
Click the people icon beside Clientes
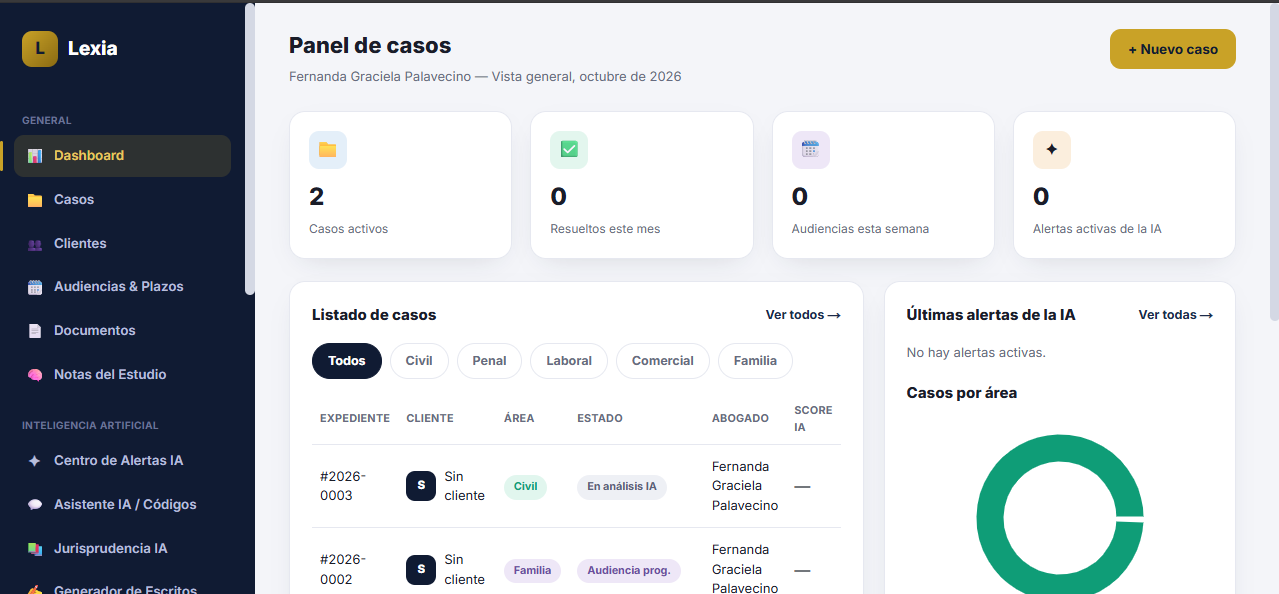tap(35, 244)
